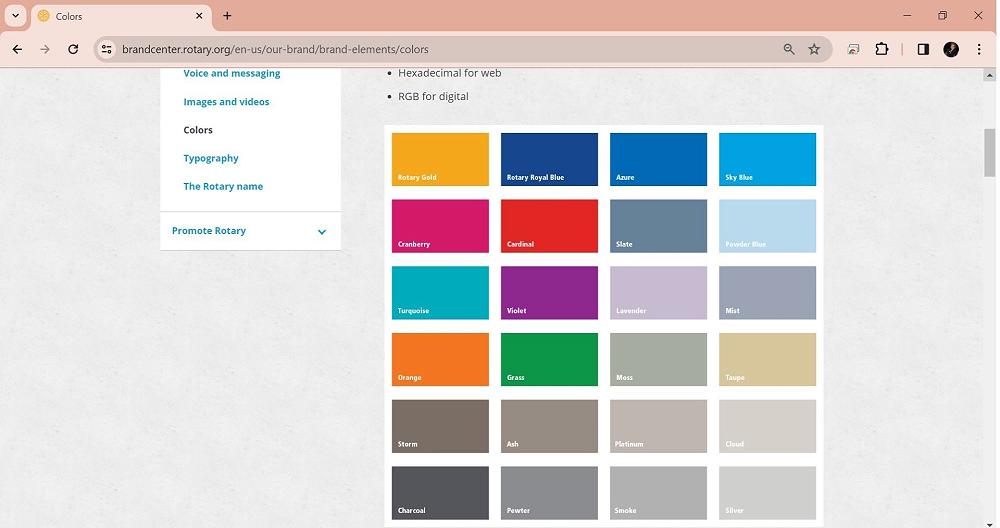Open the media control cast icon
This screenshot has height=528, width=1000.
(x=853, y=49)
